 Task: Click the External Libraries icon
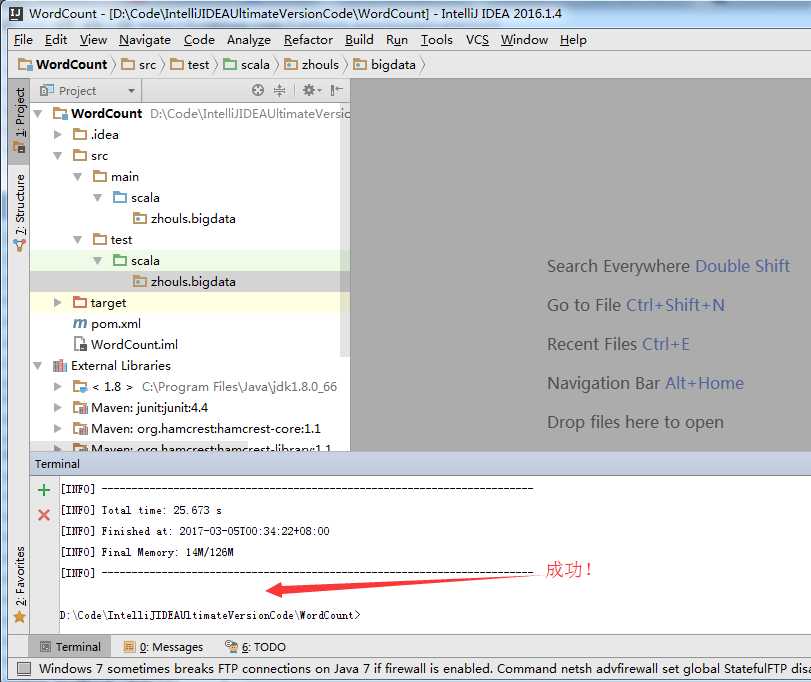[60, 366]
